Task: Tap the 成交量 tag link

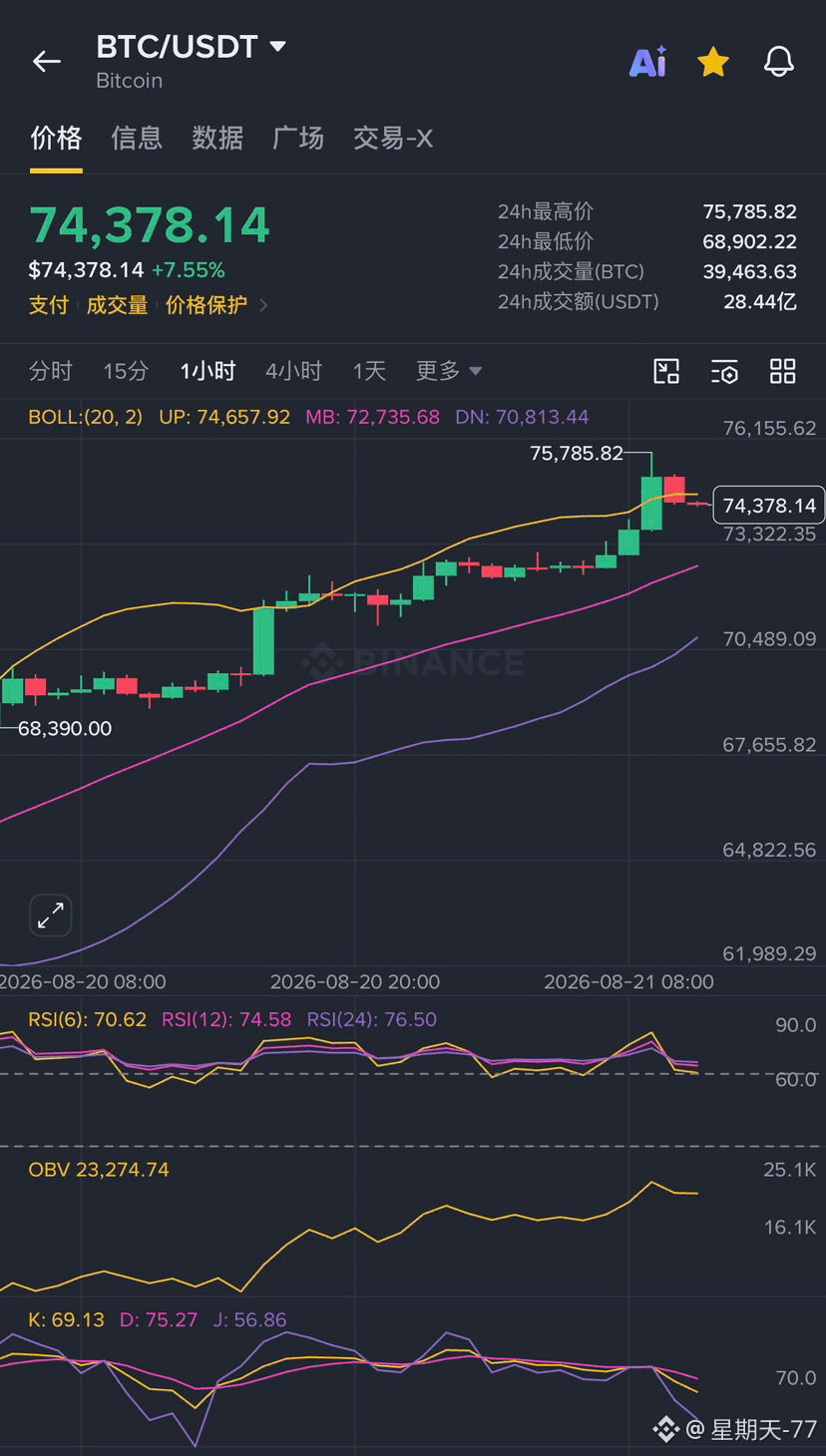Action: tap(117, 305)
